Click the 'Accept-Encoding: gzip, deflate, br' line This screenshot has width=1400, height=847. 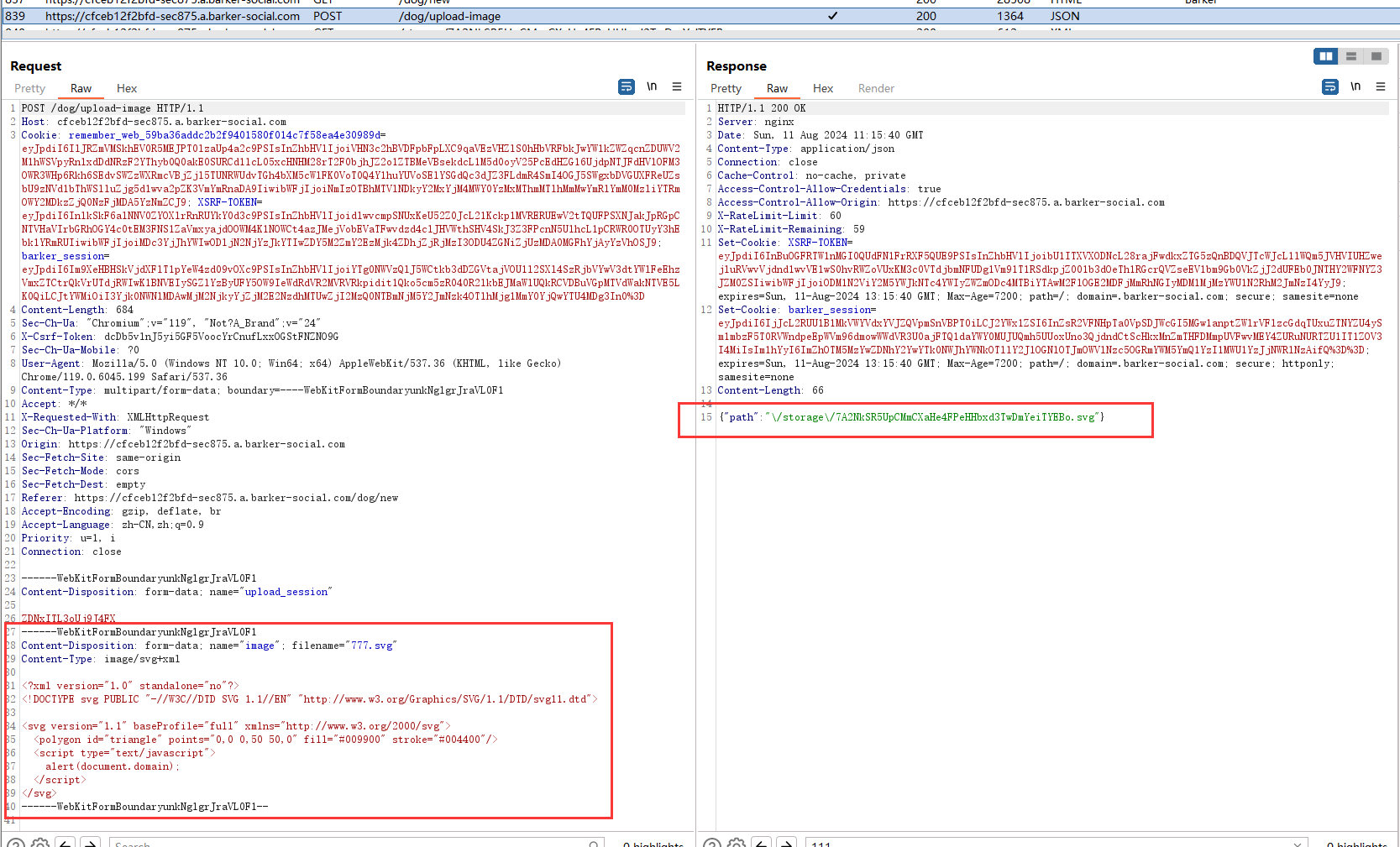click(x=121, y=511)
